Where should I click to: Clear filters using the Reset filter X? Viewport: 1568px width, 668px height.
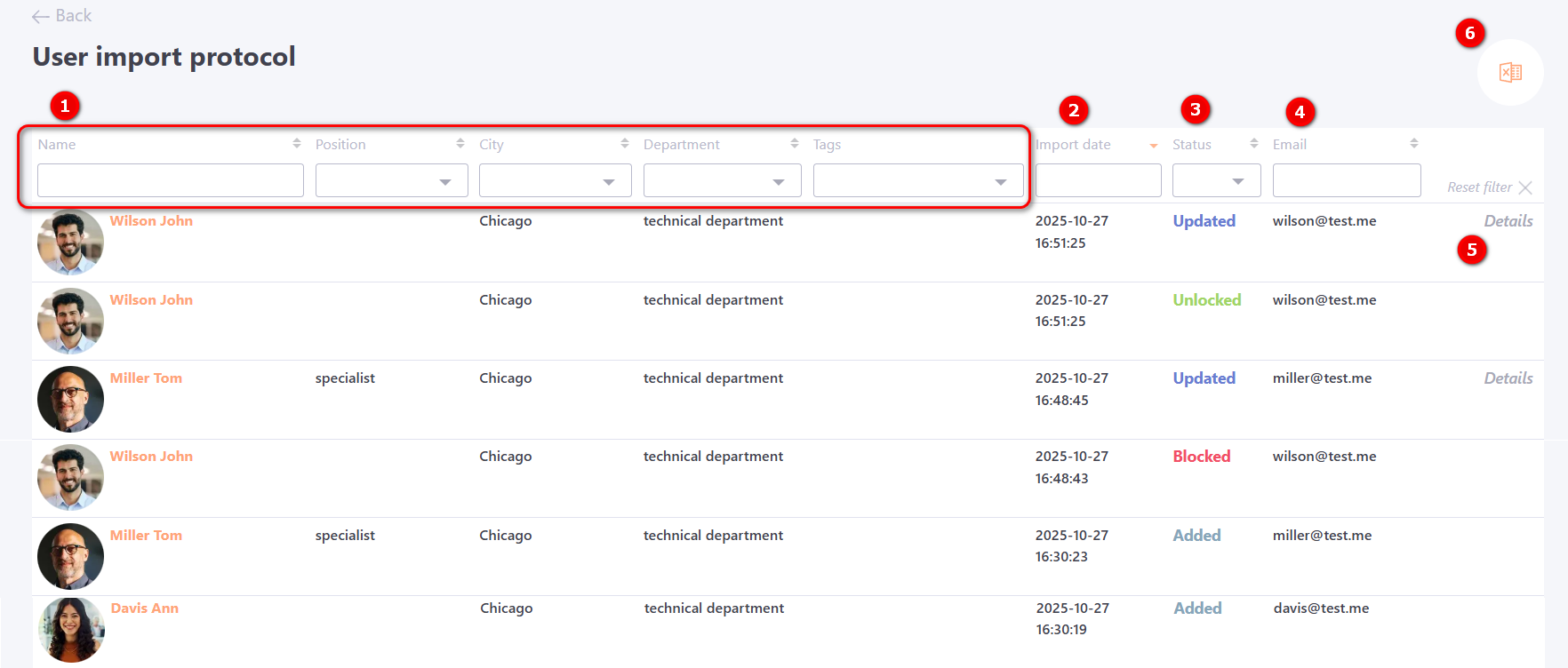point(1525,187)
